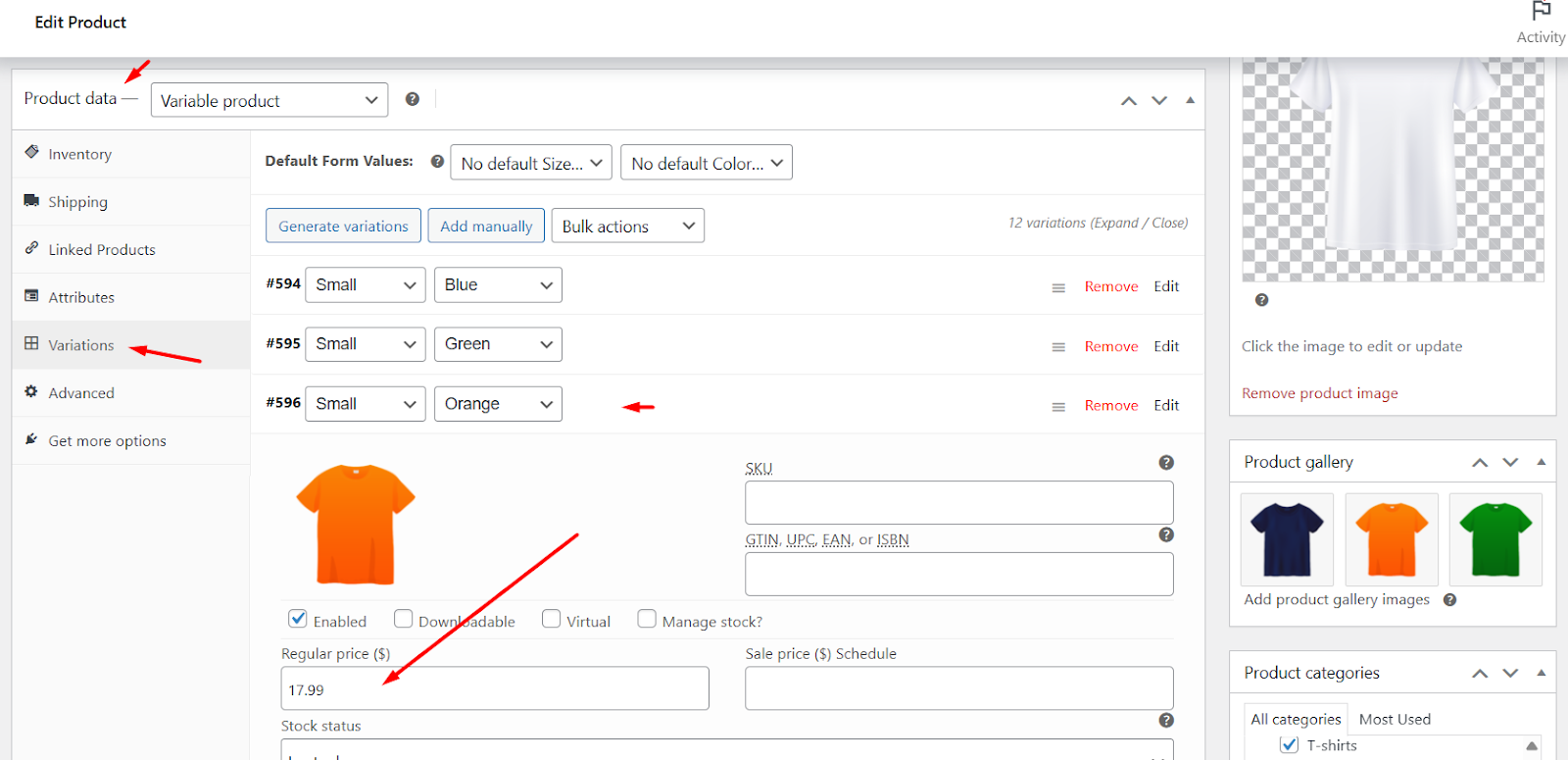This screenshot has width=1568, height=760.
Task: Click the help icon beside Stock status
Action: click(1166, 720)
